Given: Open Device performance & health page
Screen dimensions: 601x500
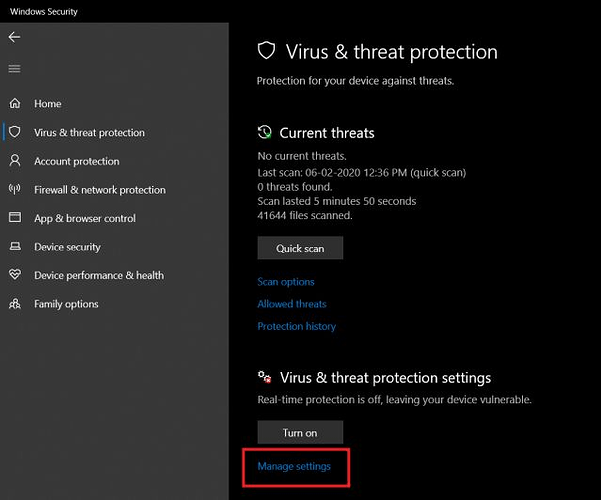Looking at the screenshot, I should (x=99, y=276).
